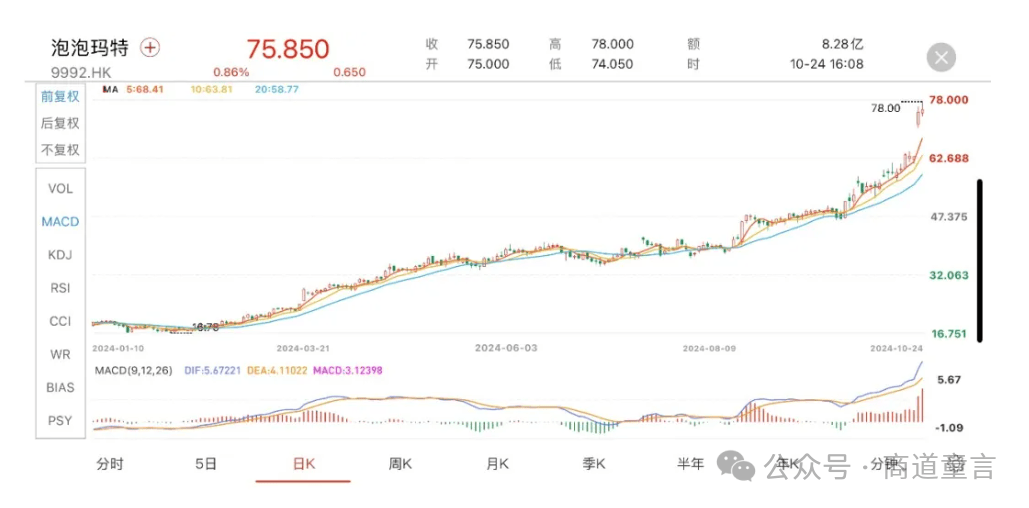Select the PSY indicator

(x=60, y=420)
